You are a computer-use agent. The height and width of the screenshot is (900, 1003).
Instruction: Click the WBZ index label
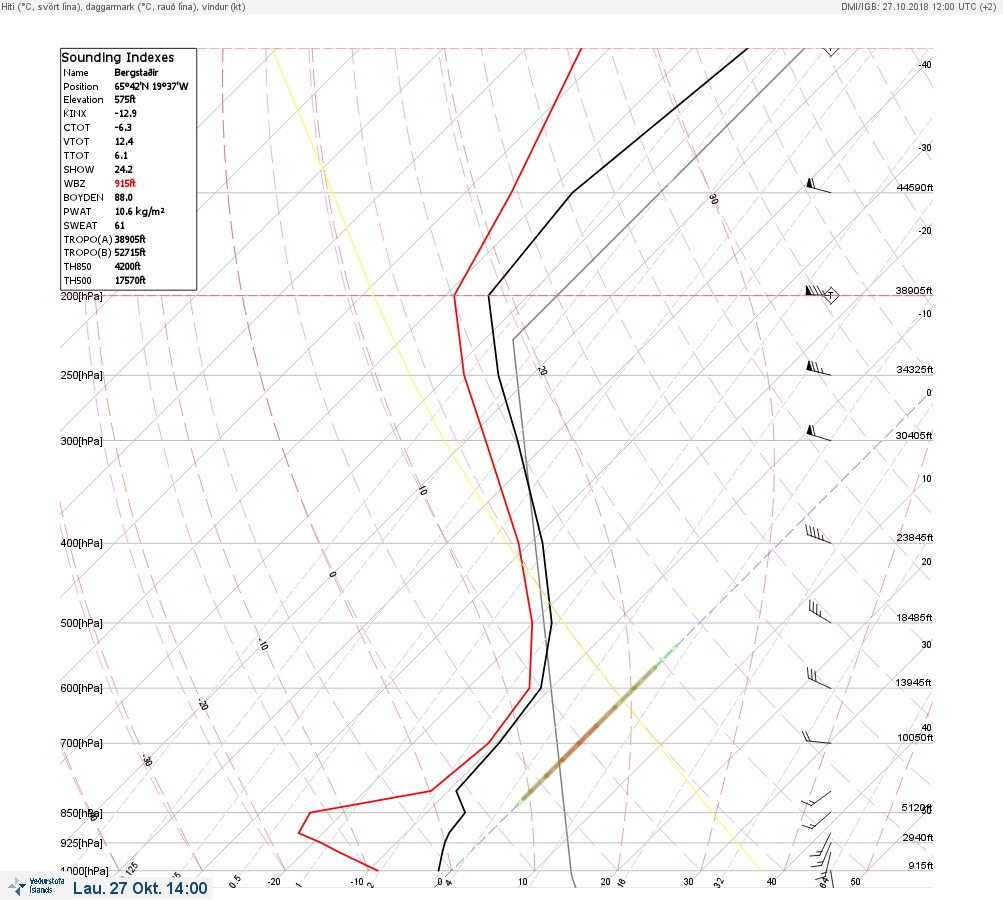74,184
